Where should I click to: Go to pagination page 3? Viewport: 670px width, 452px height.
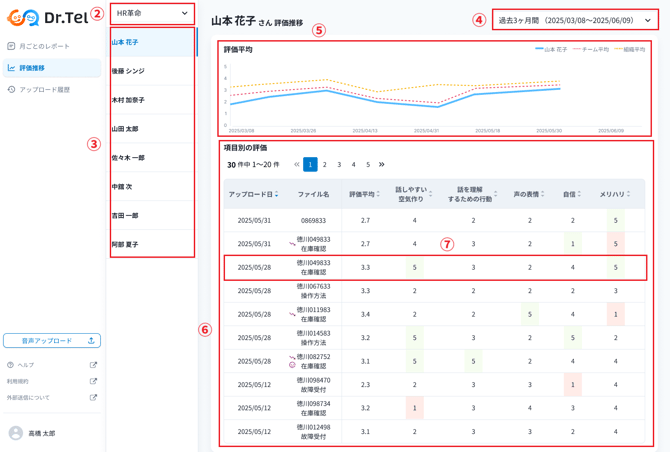tap(339, 164)
